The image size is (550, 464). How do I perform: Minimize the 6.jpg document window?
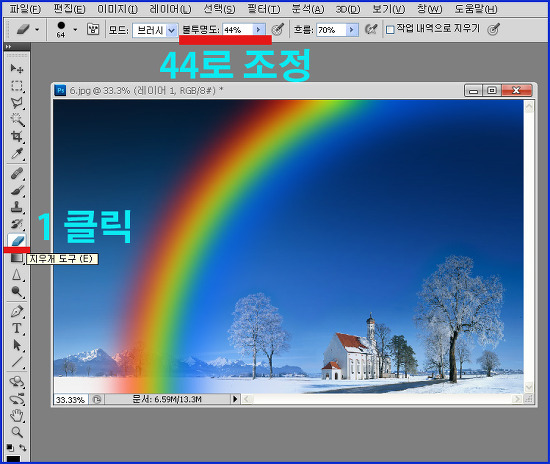coord(474,90)
